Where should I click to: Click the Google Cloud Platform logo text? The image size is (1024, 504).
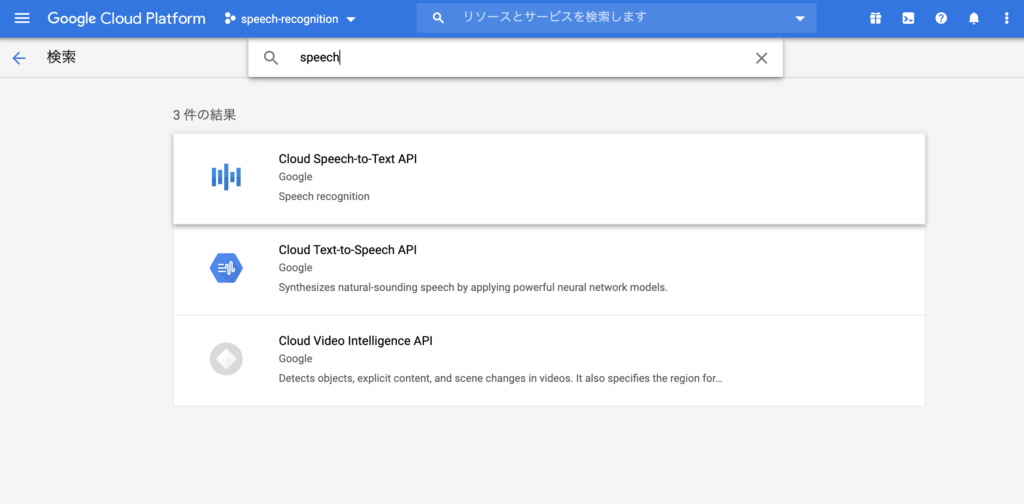(x=126, y=18)
